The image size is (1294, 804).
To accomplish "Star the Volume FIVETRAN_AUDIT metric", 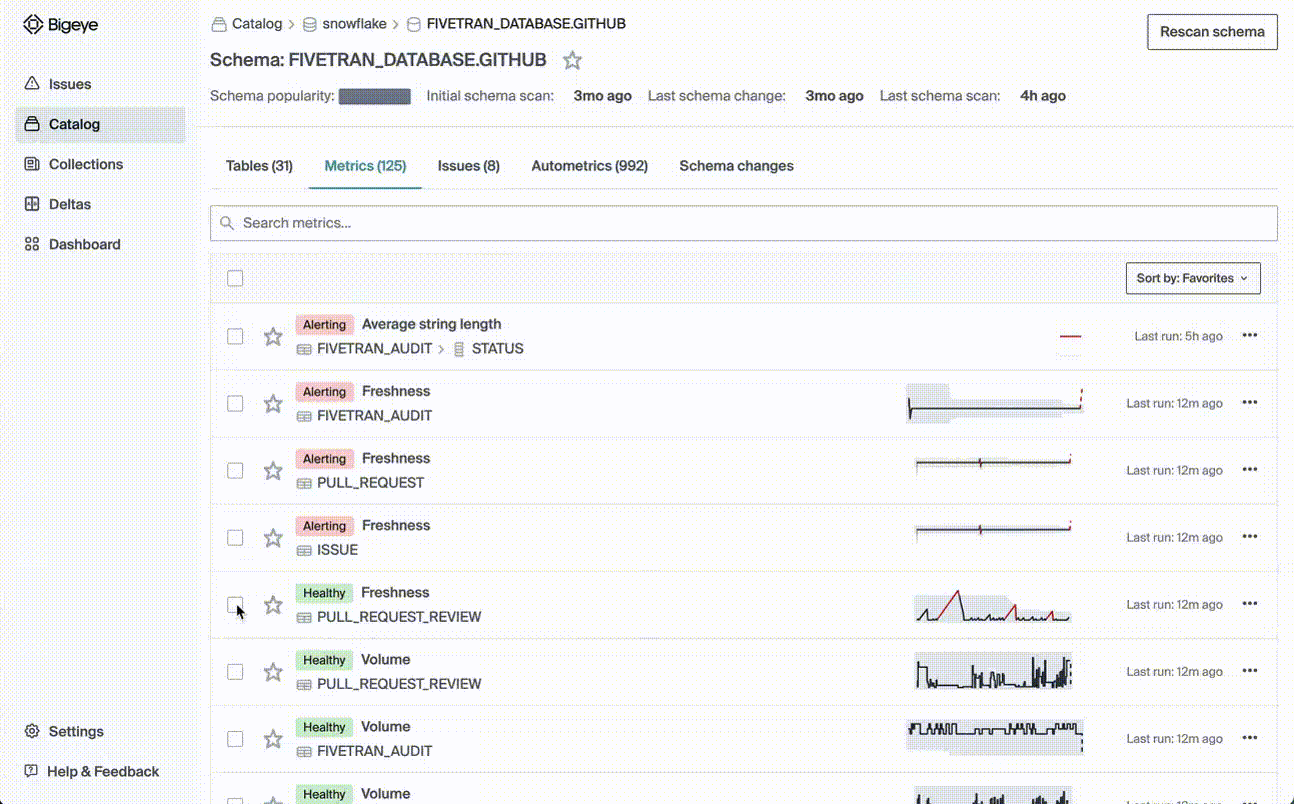I will pos(273,739).
